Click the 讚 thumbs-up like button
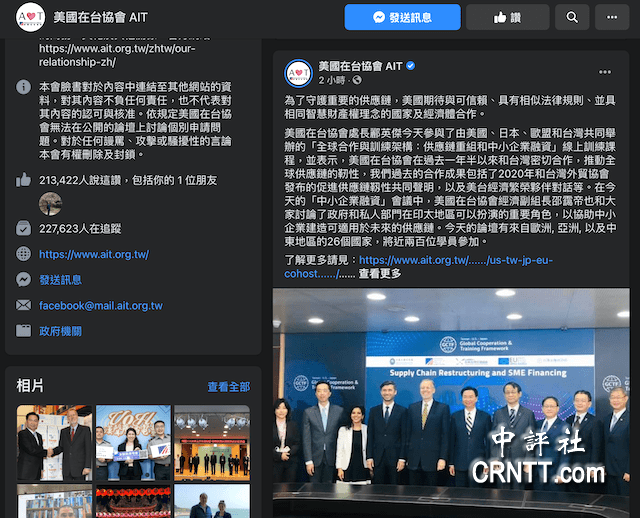The image size is (640, 518). 507,17
